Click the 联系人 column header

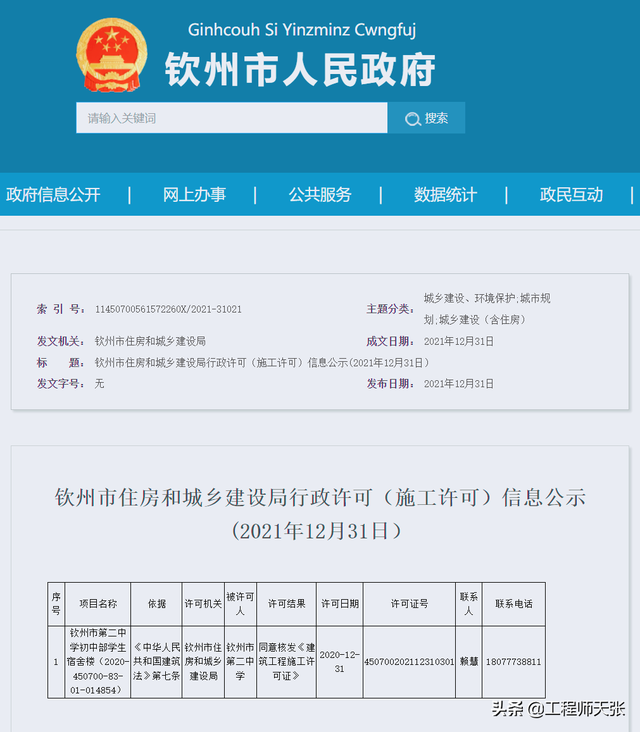pos(469,604)
